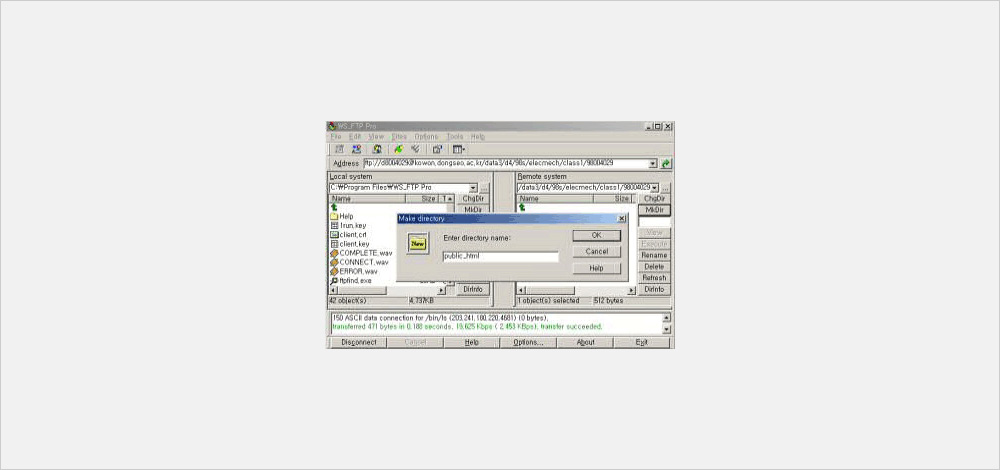This screenshot has width=1000, height=470.
Task: Click the second toolbar icon with two figures
Action: (x=357, y=149)
